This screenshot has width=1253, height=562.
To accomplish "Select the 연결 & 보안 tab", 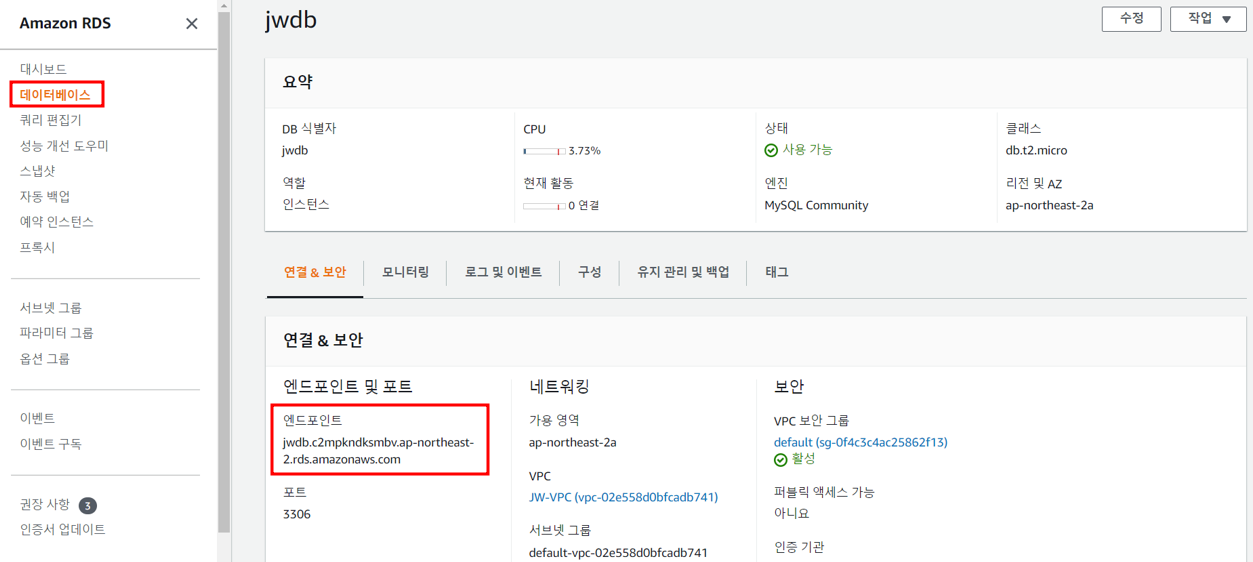I will click(x=315, y=272).
